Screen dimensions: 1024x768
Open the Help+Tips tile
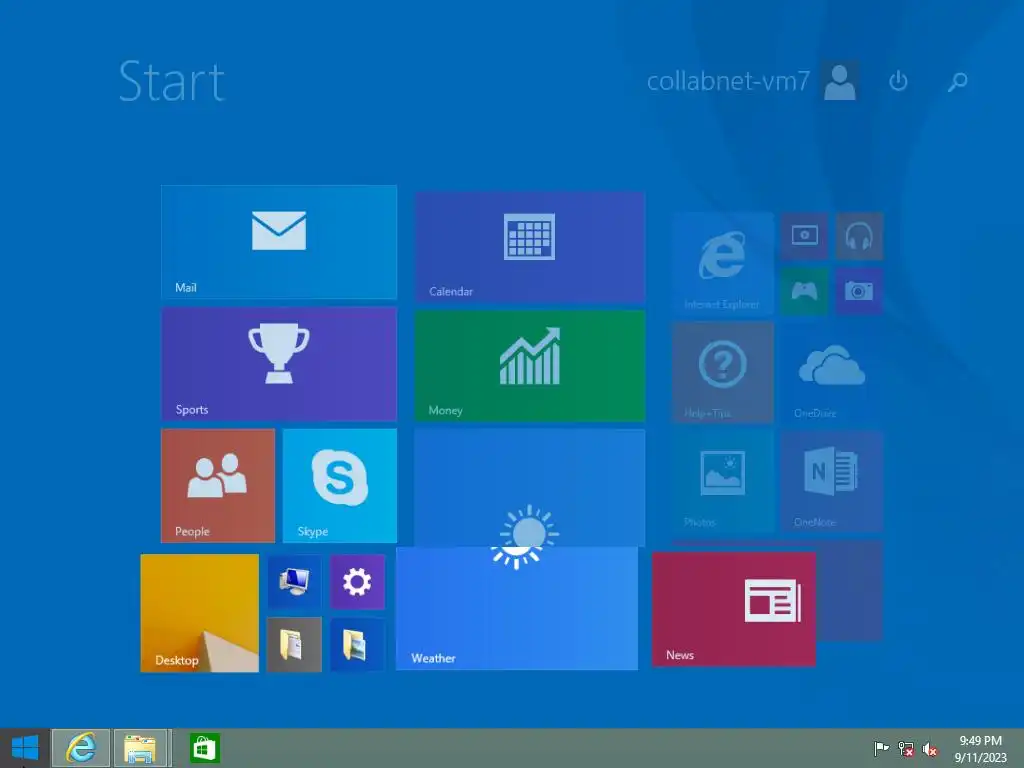[x=723, y=372]
